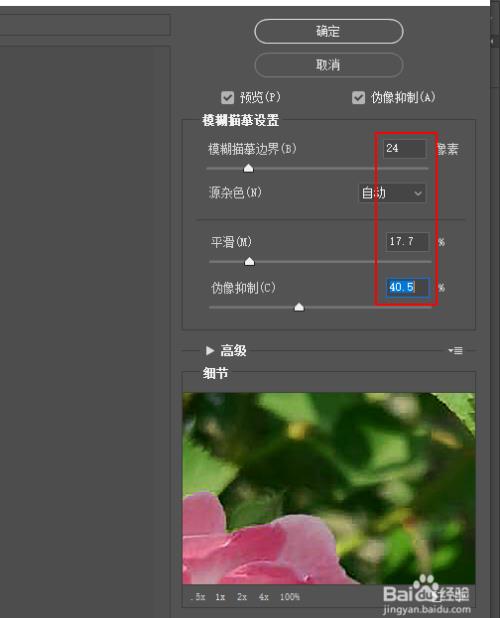Set detail zoom to .5x

(198, 597)
